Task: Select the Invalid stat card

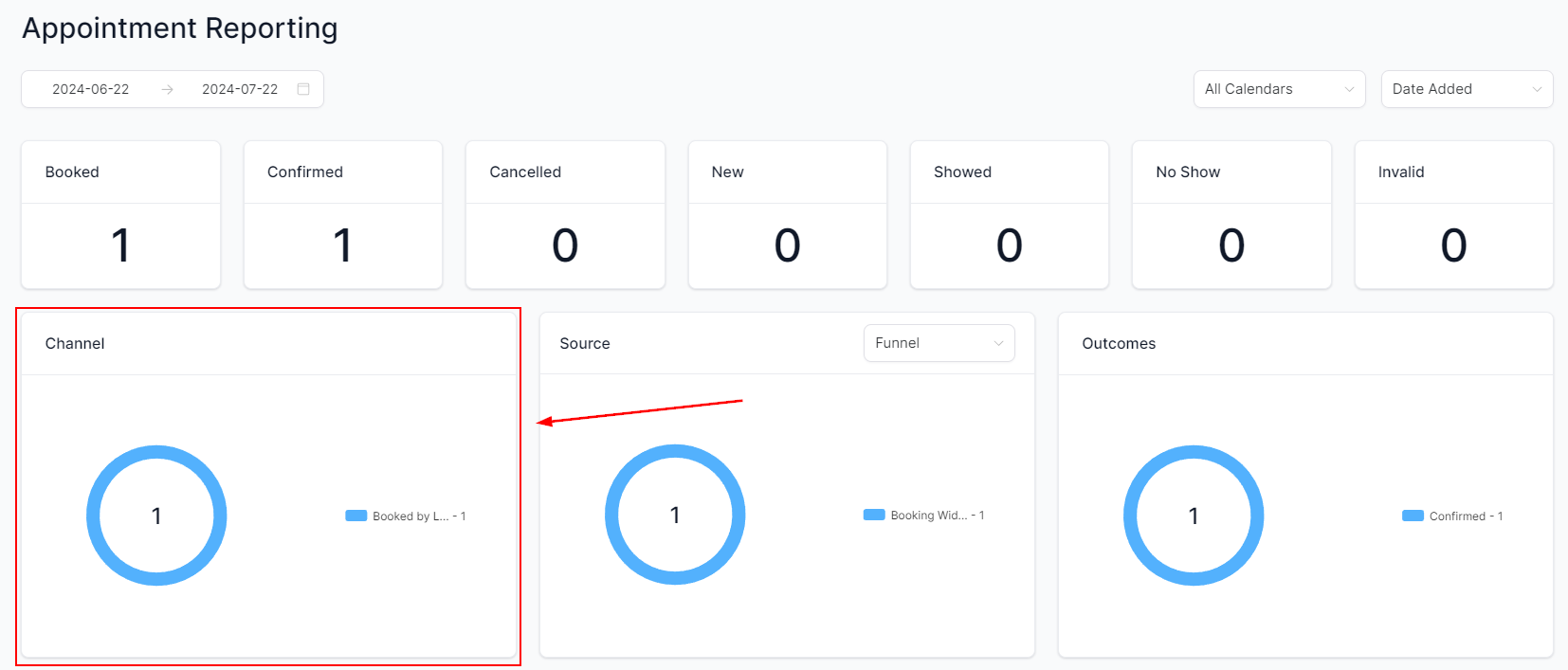Action: click(1453, 215)
